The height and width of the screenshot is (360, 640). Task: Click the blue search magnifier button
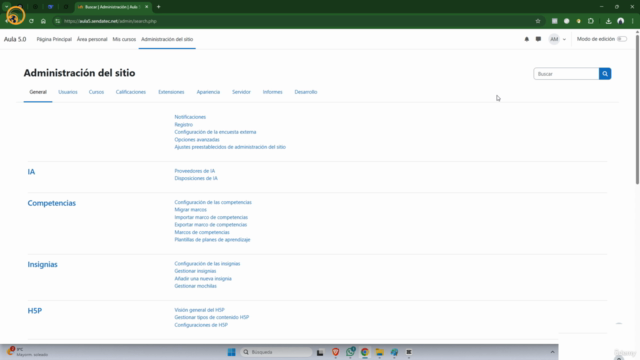click(605, 74)
